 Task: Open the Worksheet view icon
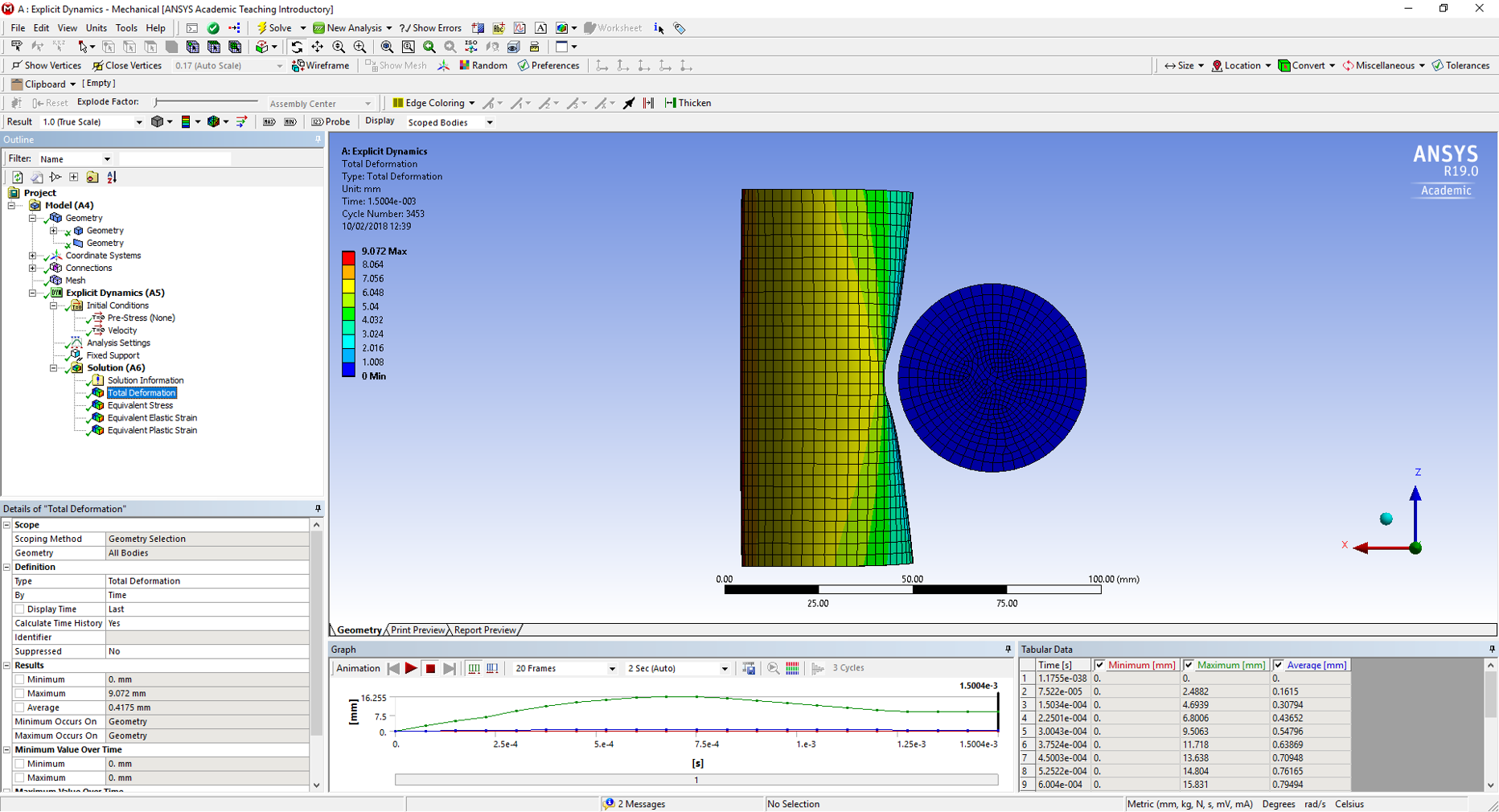coord(590,28)
